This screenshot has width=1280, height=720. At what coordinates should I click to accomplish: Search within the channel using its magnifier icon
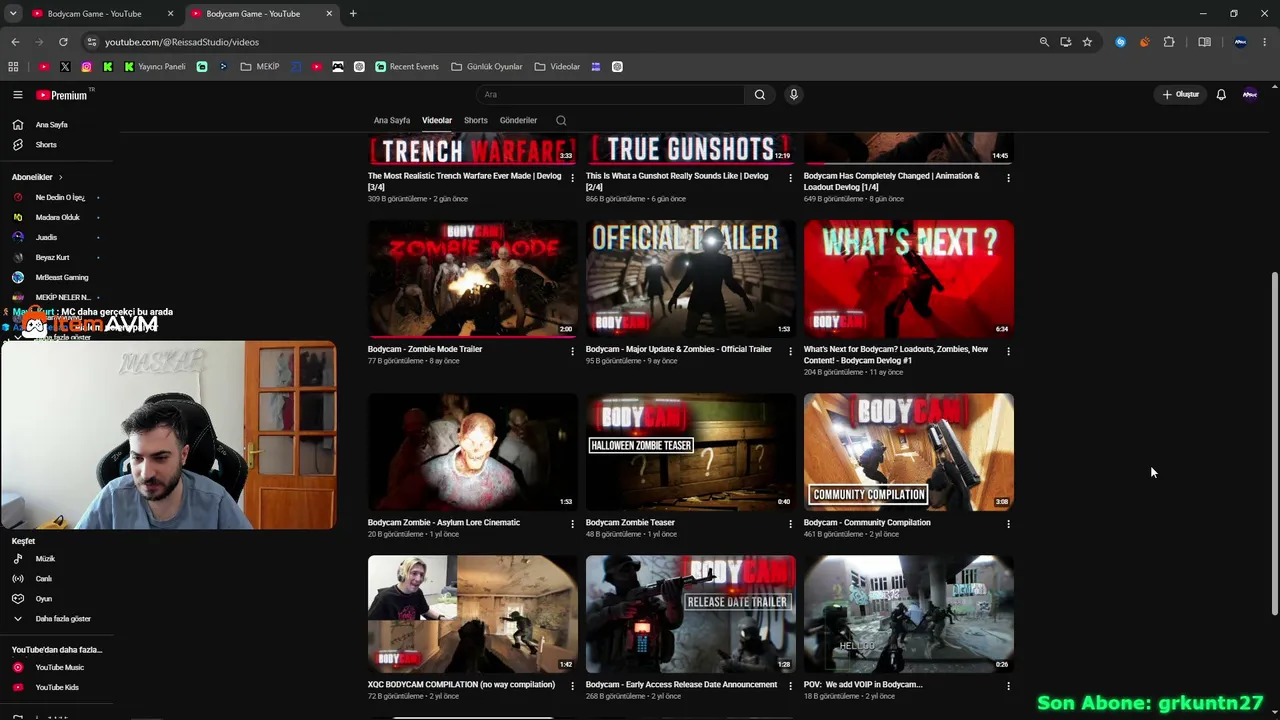coord(561,120)
